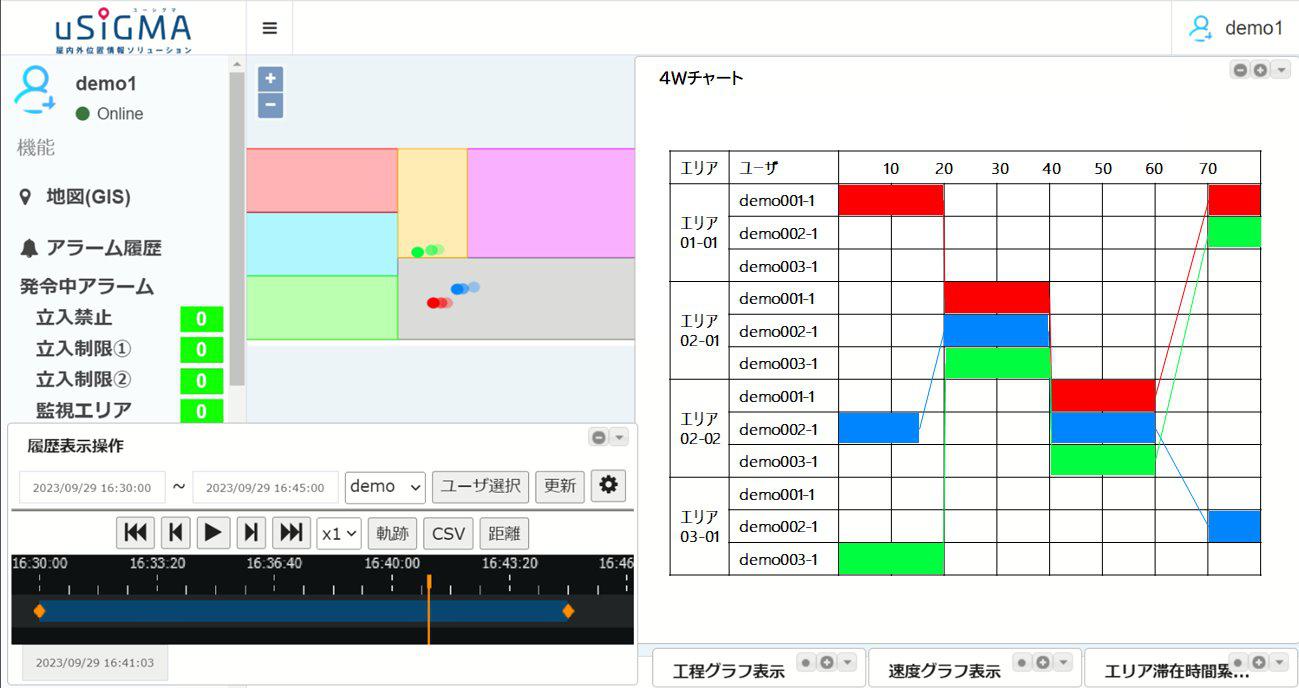Maximize the 4Wチャート panel with plus icon
Image resolution: width=1299 pixels, height=688 pixels.
1260,70
